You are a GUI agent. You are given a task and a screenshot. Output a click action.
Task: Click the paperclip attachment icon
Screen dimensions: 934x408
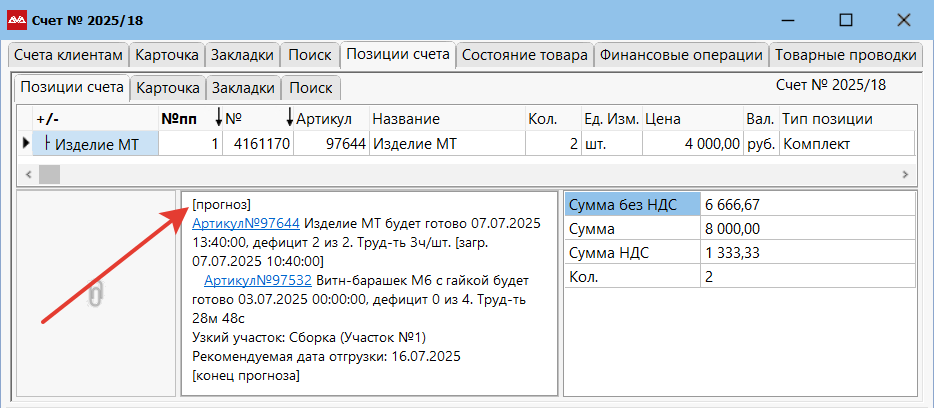pos(95,294)
